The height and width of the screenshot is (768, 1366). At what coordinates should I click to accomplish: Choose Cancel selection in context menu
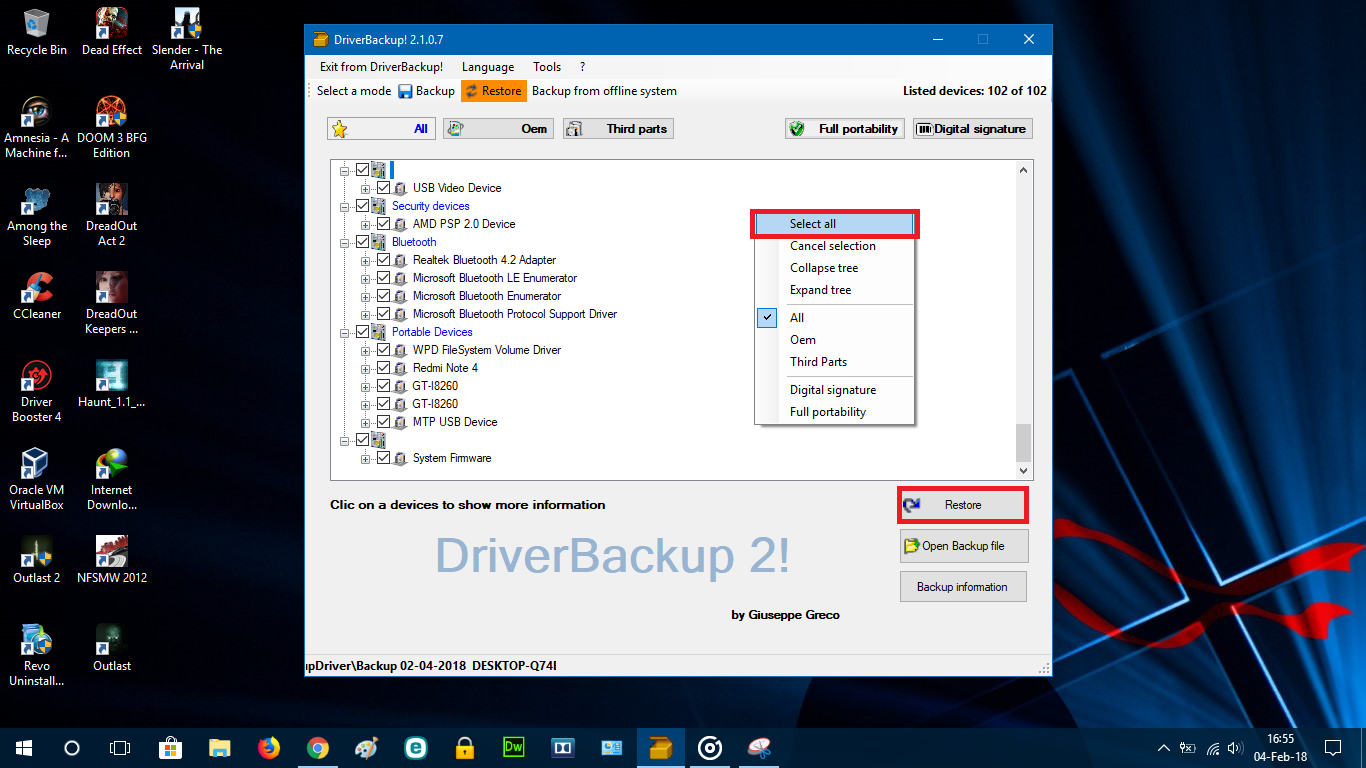pyautogui.click(x=835, y=246)
